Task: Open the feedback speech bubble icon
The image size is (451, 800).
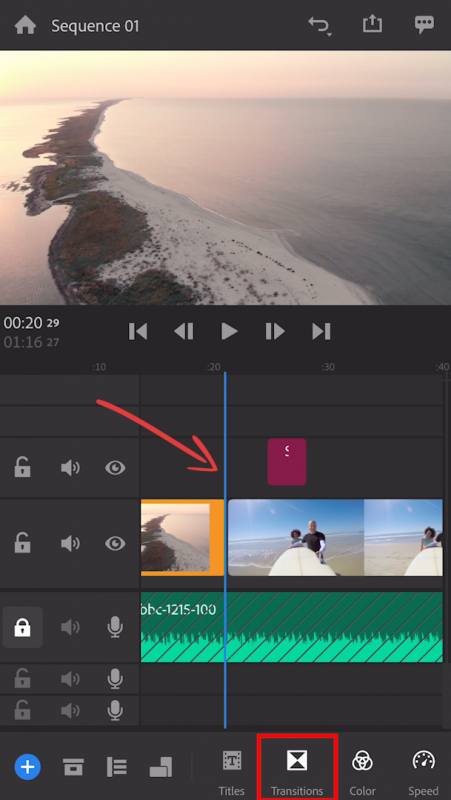Action: tap(424, 25)
